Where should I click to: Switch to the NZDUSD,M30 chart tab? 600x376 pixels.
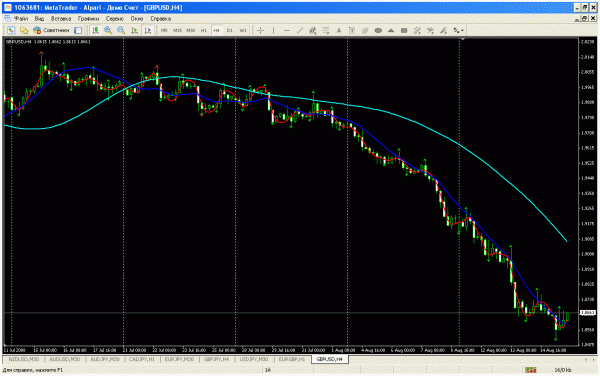(24, 359)
